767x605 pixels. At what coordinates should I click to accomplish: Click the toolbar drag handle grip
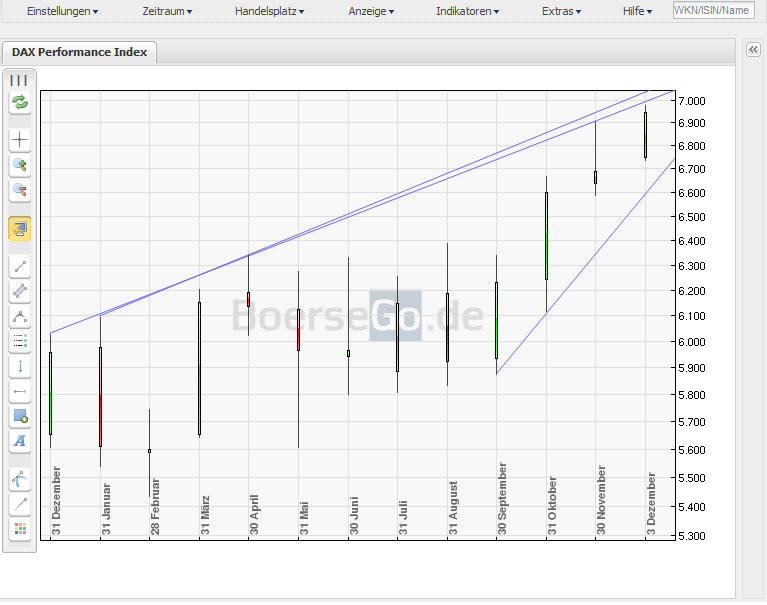pos(19,80)
